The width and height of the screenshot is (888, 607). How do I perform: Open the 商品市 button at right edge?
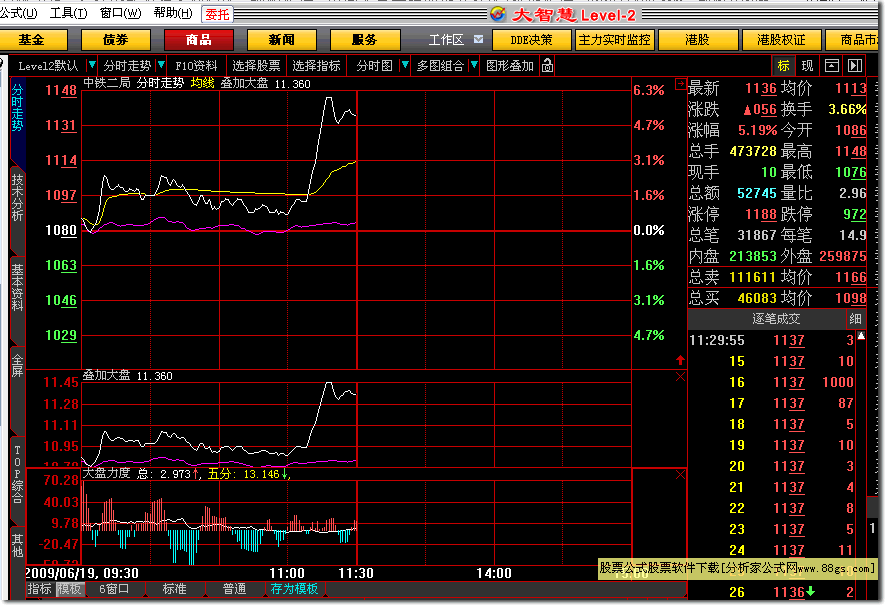click(853, 40)
